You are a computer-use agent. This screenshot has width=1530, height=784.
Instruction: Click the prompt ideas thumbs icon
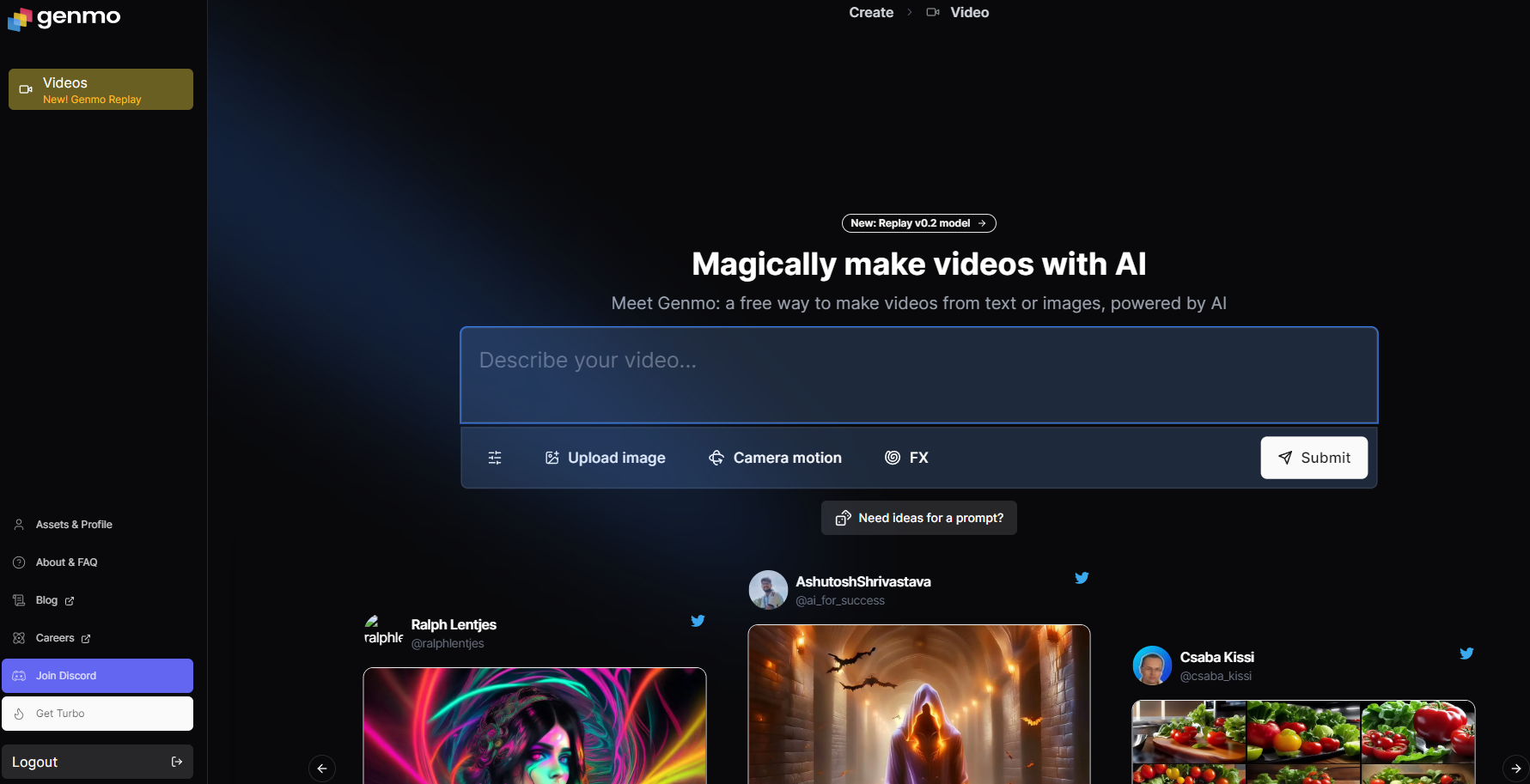tap(844, 518)
